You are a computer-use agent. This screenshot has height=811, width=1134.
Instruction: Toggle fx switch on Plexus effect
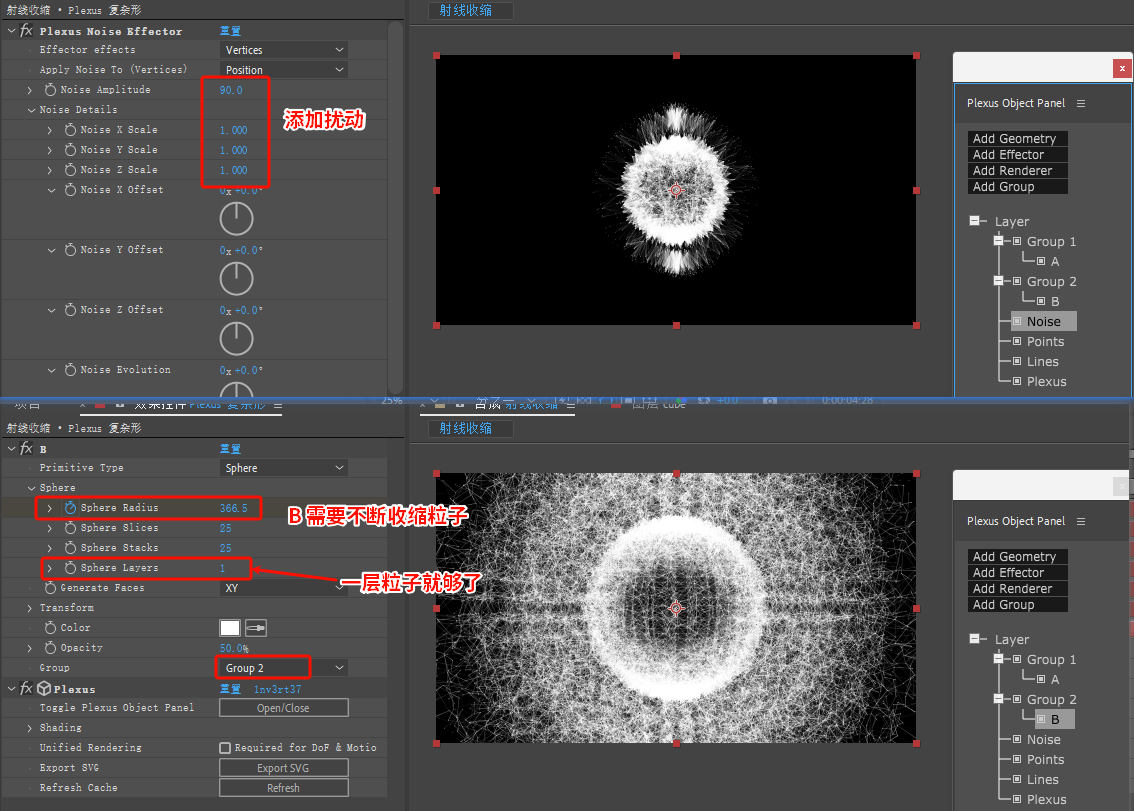(27, 689)
